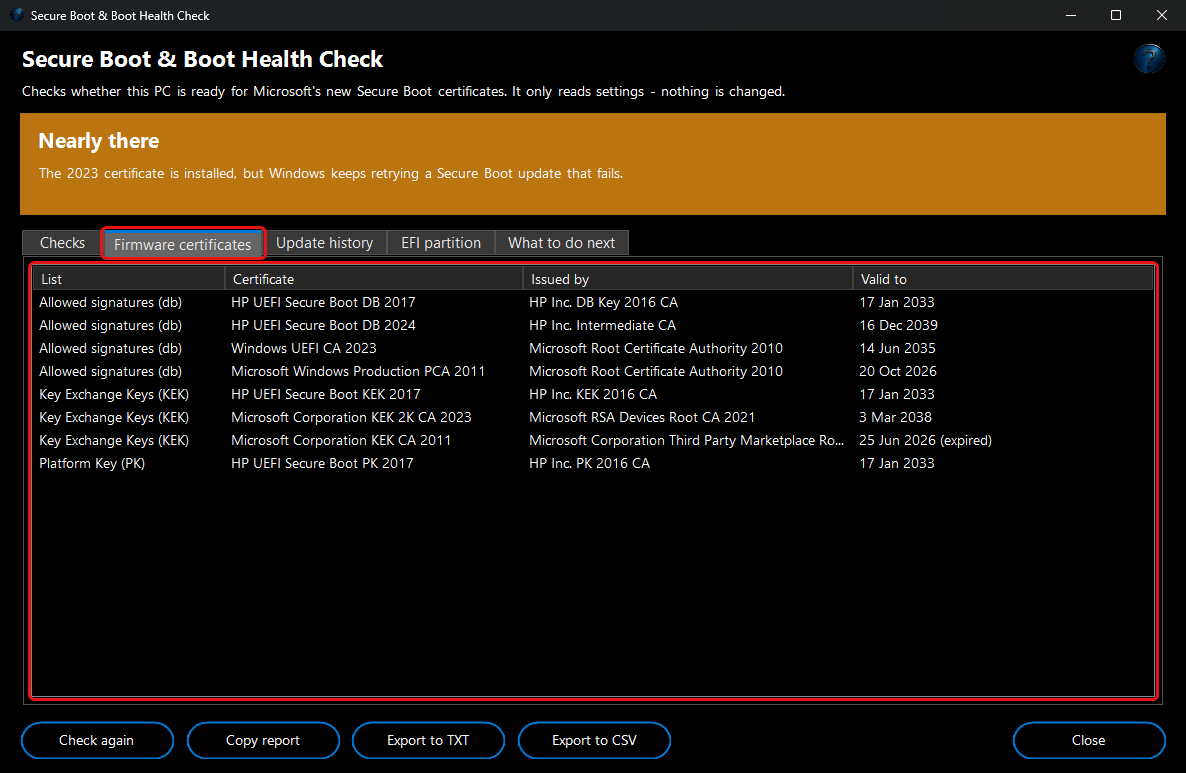This screenshot has height=773, width=1186.
Task: Click the 16 Dec 2039 validity date
Action: pos(898,325)
